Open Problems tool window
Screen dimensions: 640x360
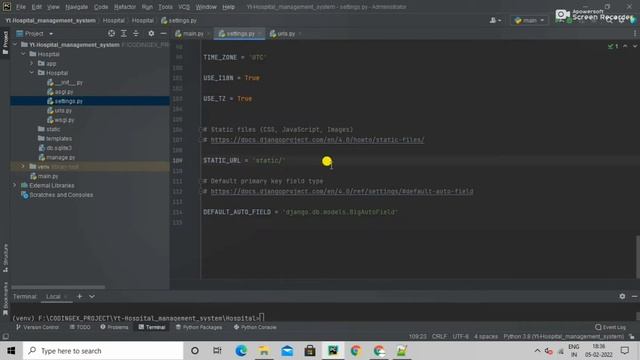click(114, 327)
